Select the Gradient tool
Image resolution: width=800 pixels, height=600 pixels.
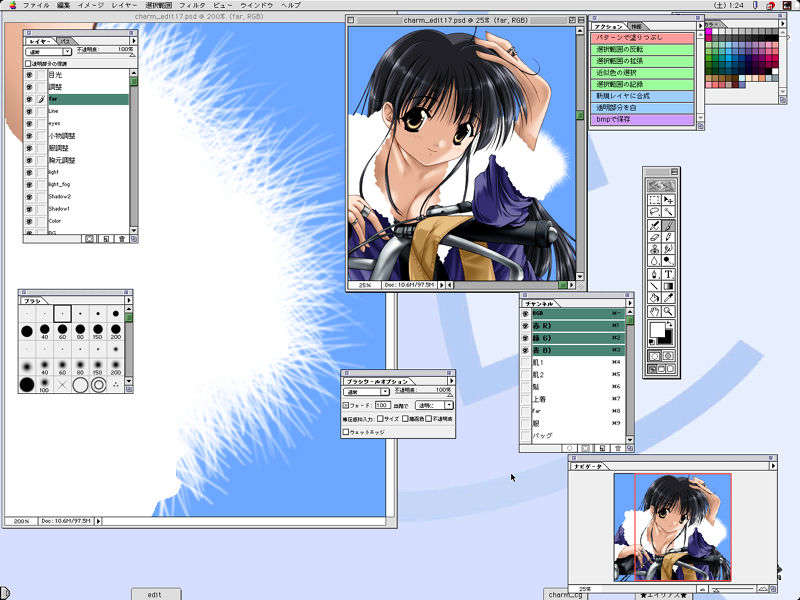tap(668, 286)
